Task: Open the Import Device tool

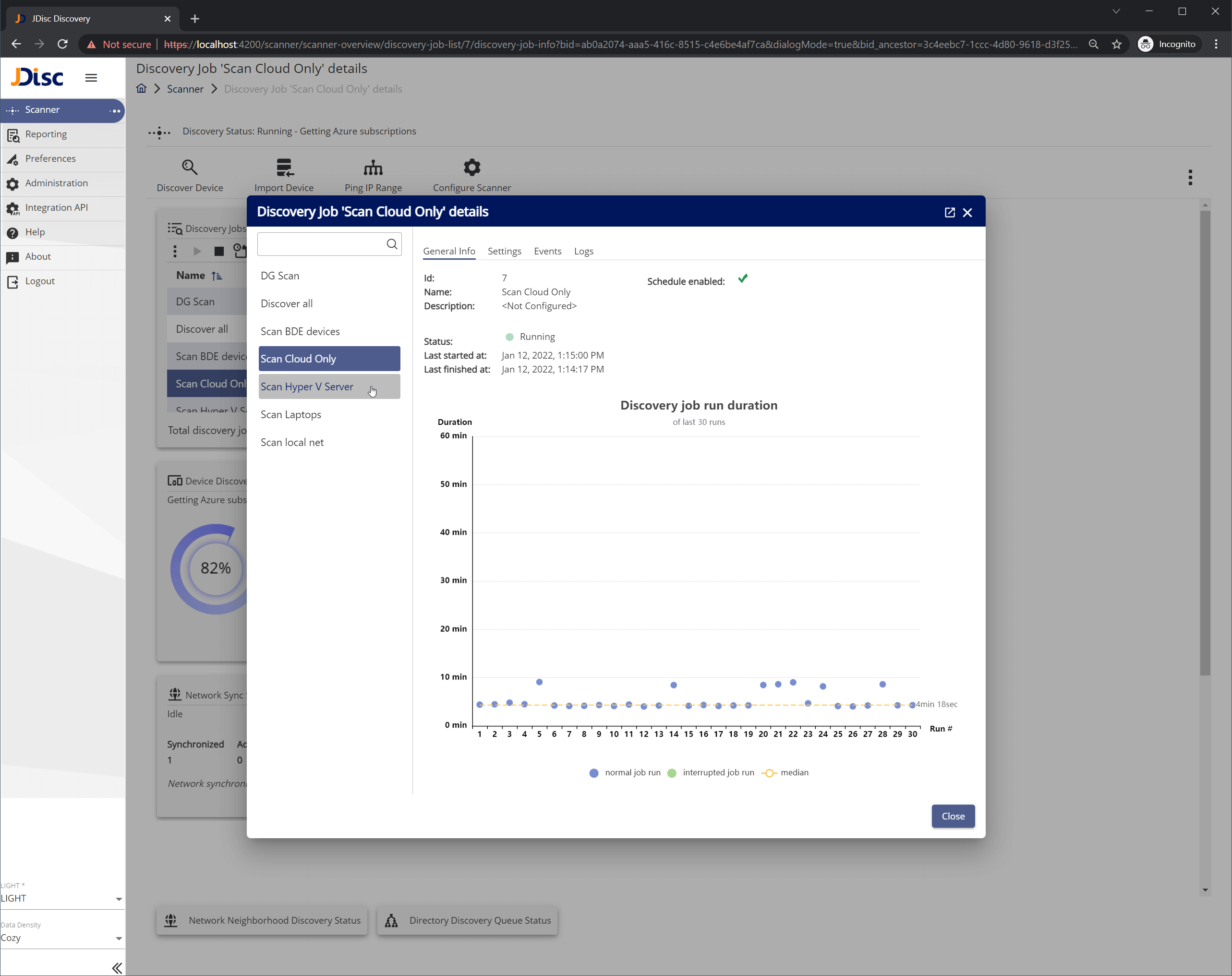Action: coord(284,168)
